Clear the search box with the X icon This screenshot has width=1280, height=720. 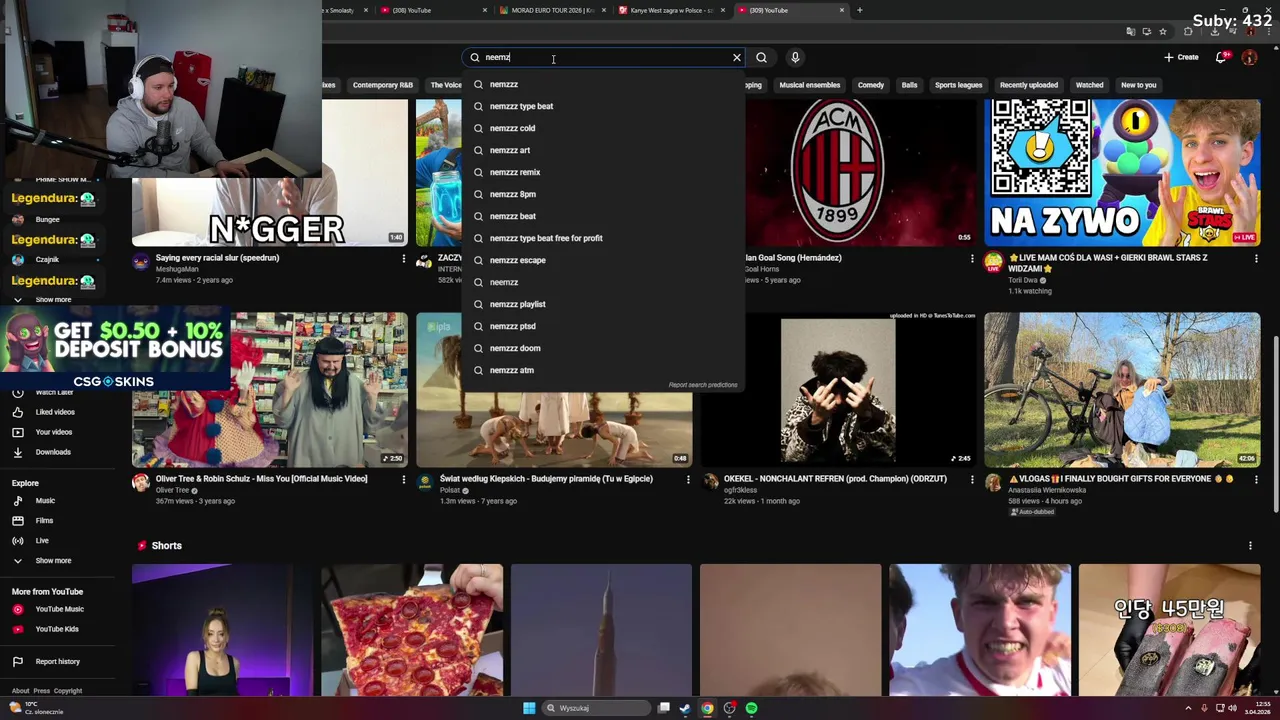coord(737,57)
